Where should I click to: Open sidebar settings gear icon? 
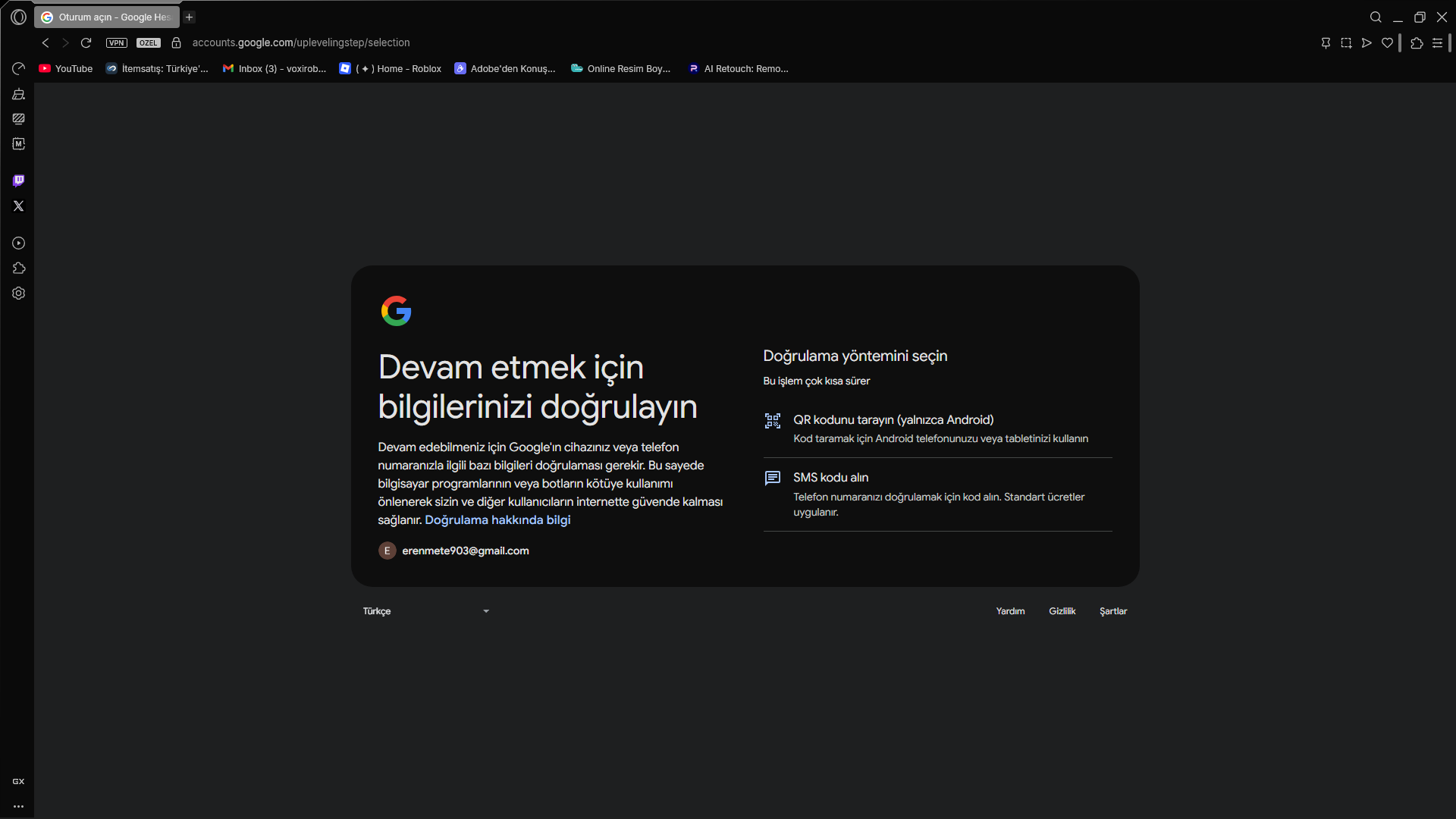(x=19, y=293)
